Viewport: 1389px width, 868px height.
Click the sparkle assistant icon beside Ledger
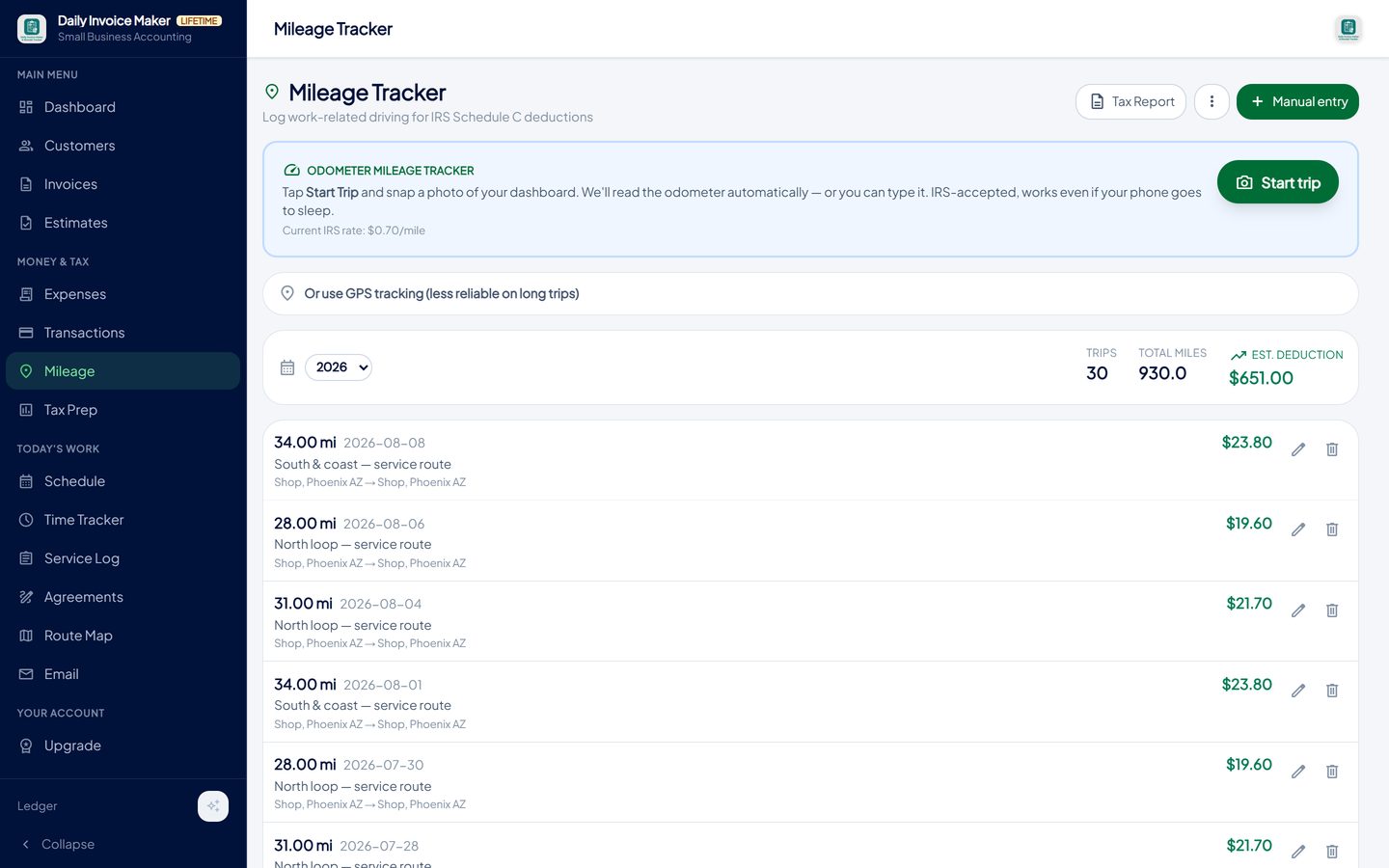213,806
